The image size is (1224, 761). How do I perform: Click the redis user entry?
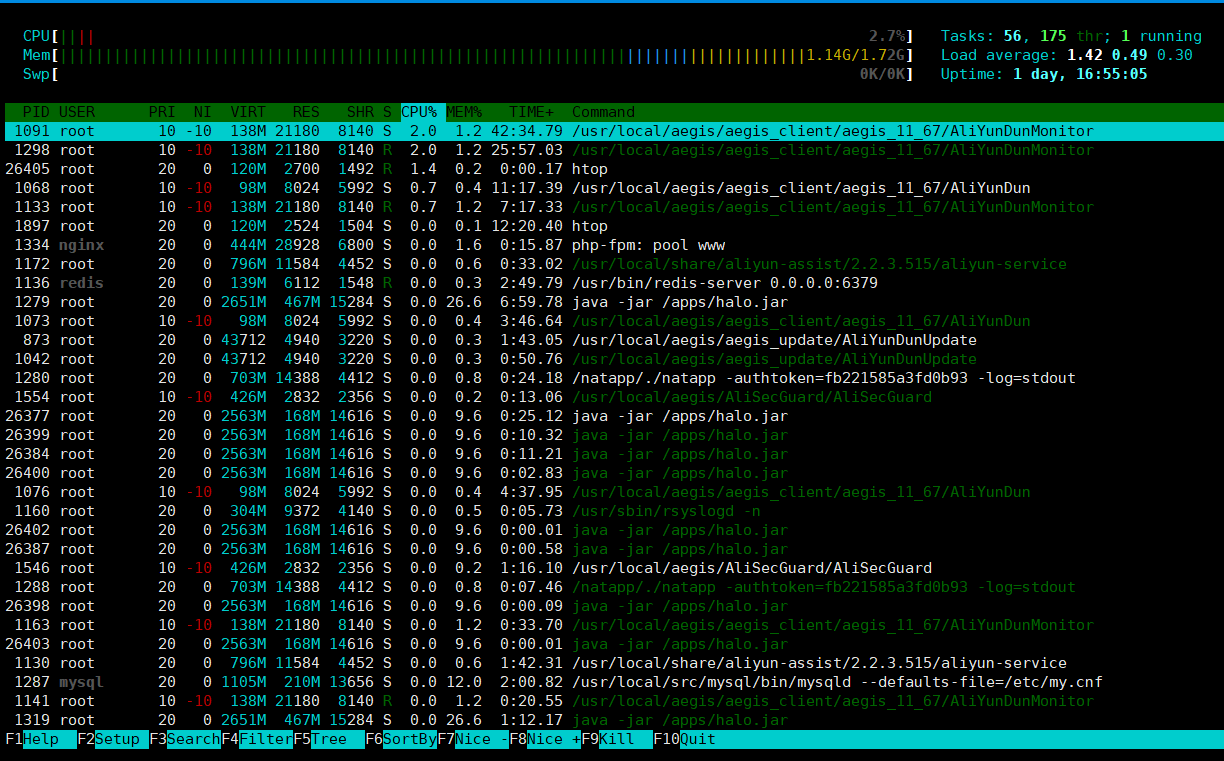(81, 283)
